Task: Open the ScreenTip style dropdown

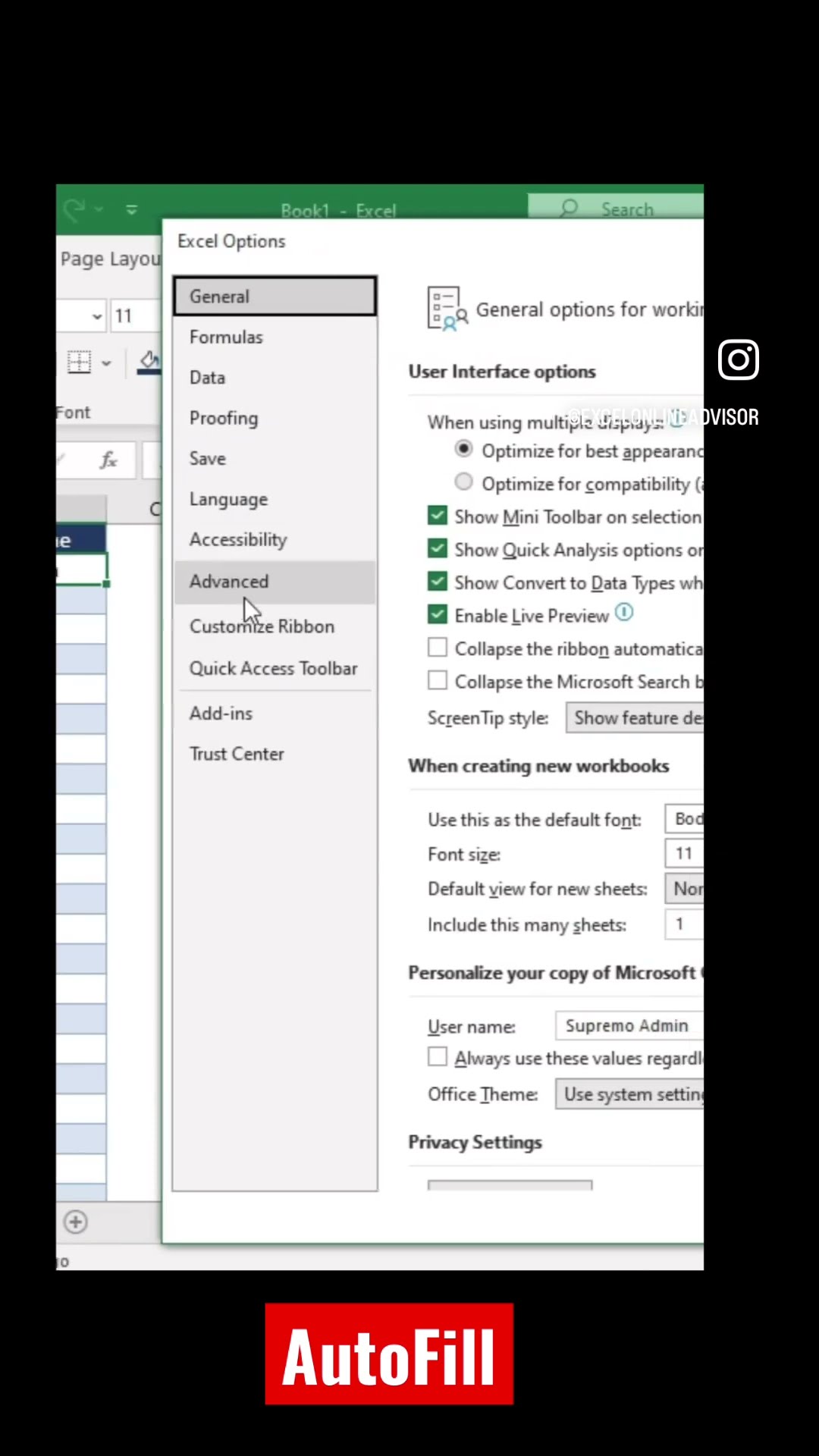Action: point(635,717)
